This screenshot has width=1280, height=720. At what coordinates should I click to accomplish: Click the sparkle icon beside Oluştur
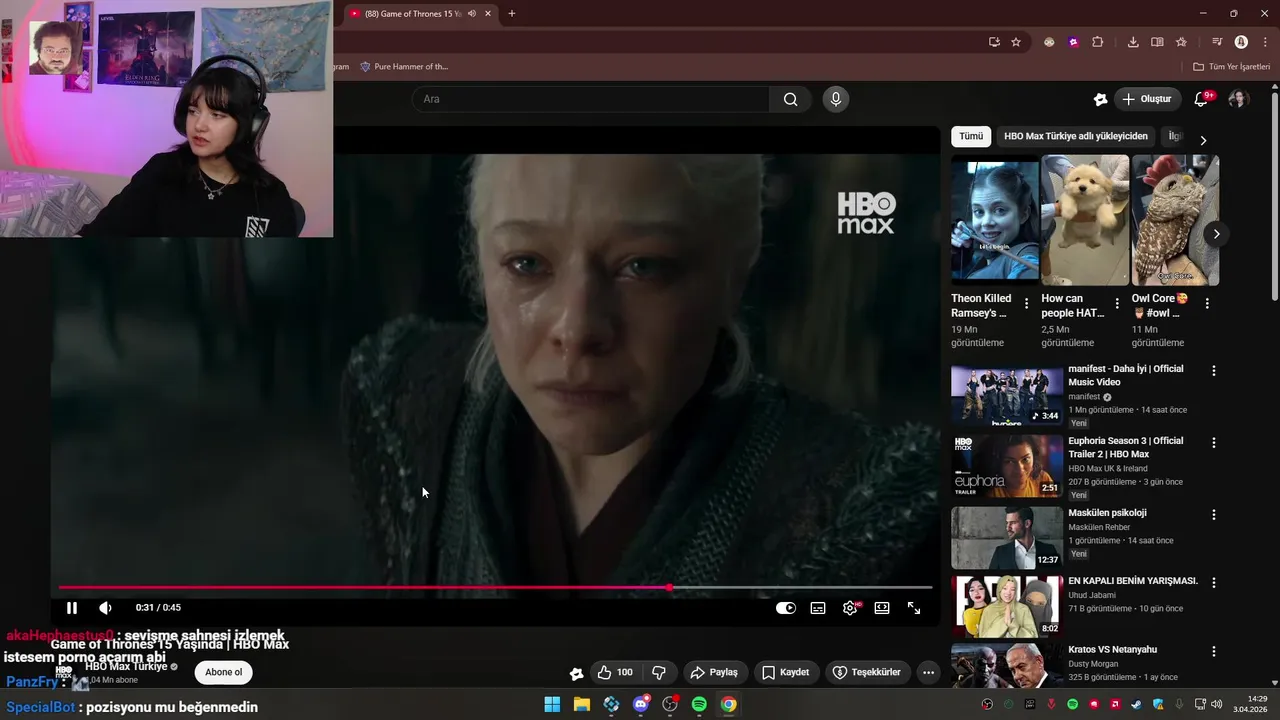pyautogui.click(x=1100, y=99)
